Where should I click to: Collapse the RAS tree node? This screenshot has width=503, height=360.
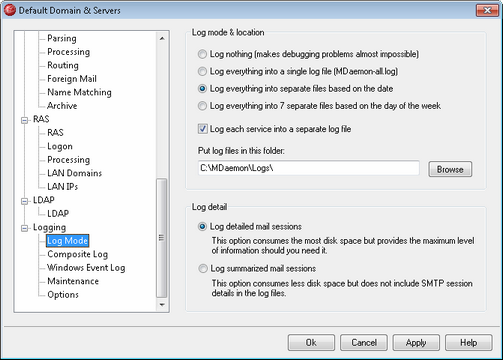click(24, 120)
